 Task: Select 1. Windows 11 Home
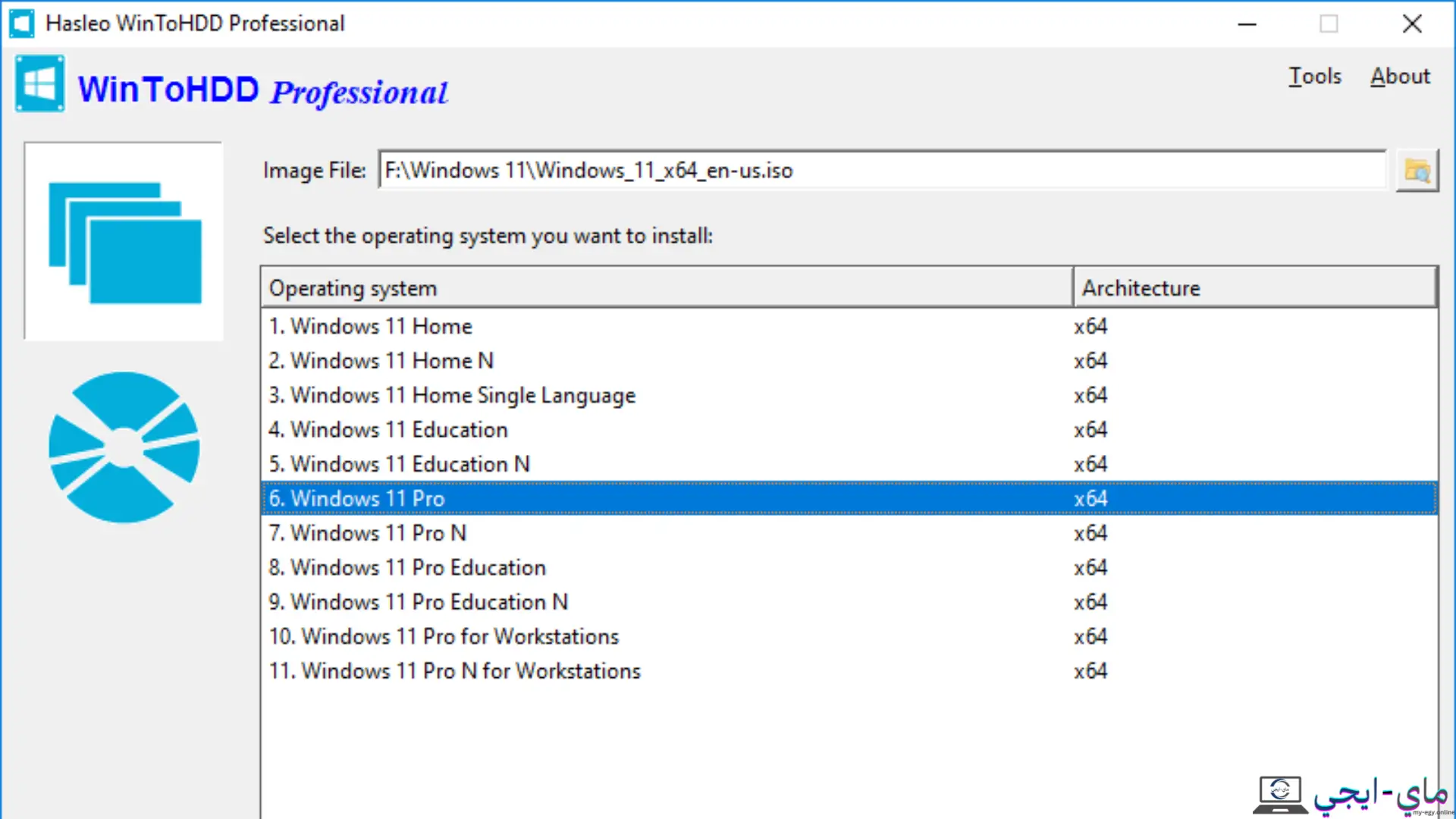[x=849, y=326]
